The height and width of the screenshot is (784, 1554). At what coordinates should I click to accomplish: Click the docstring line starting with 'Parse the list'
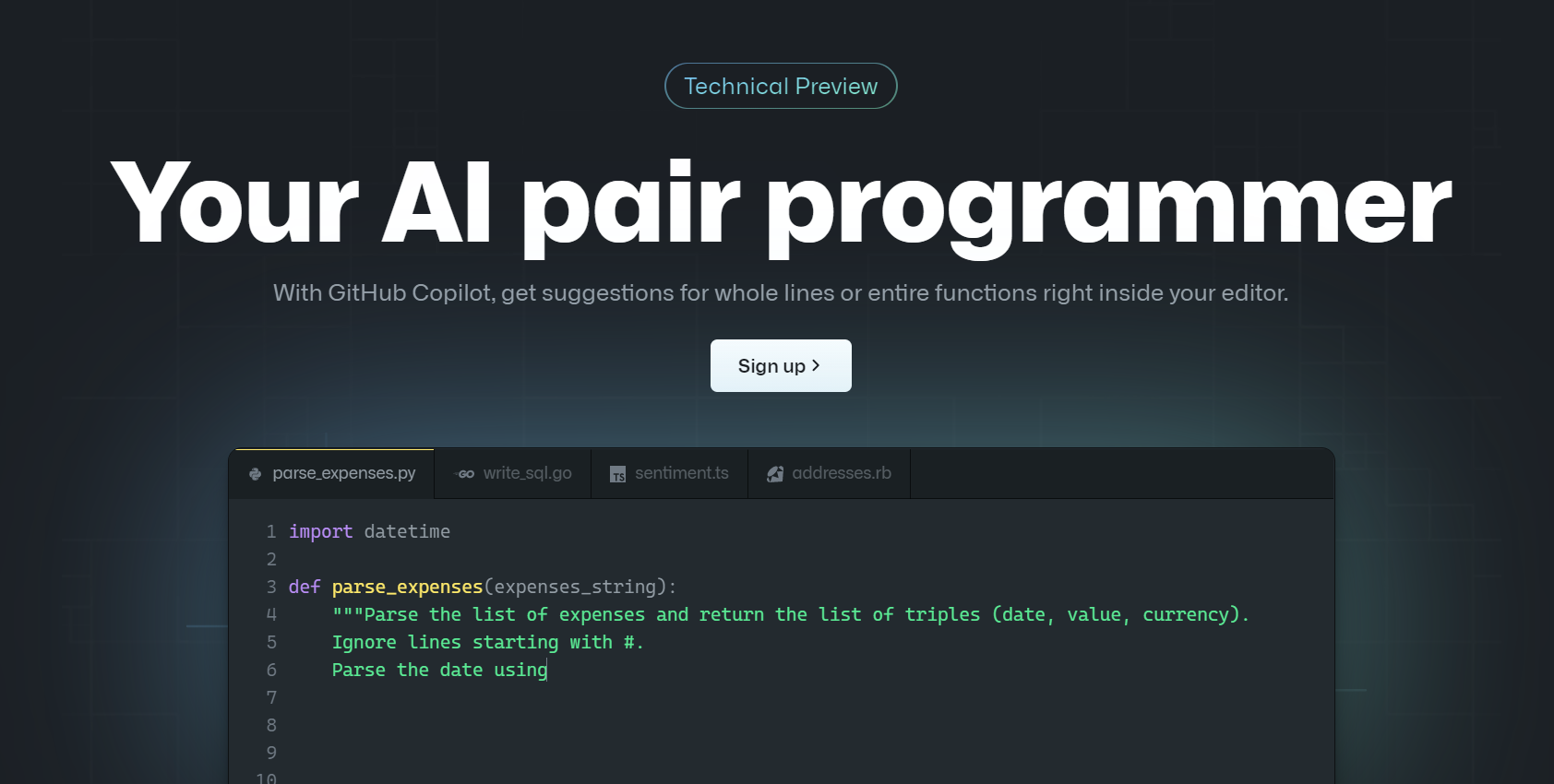(791, 614)
